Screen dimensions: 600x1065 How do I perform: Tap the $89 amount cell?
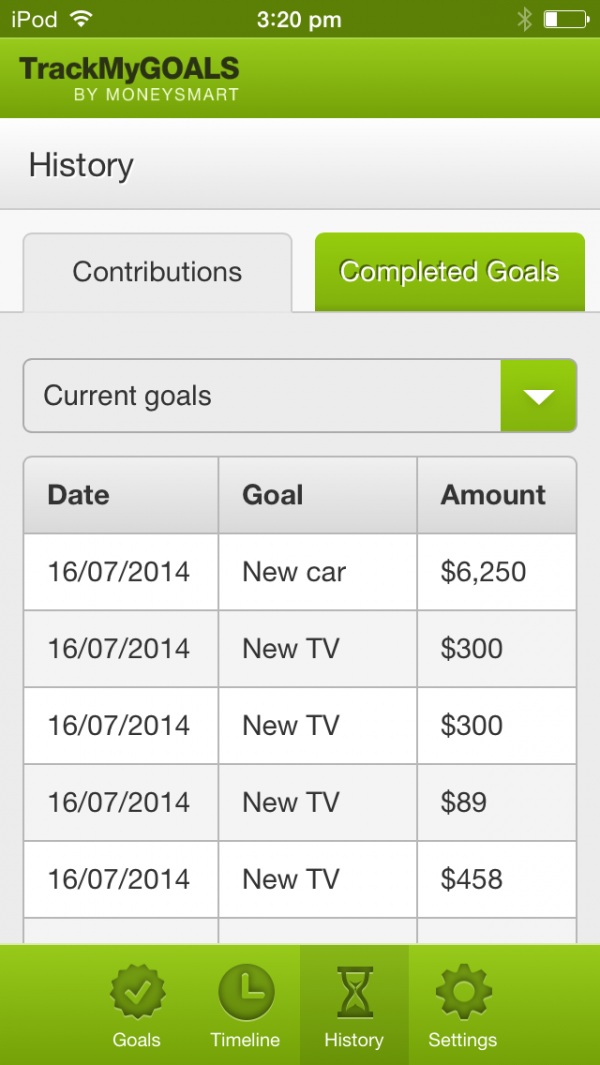point(464,802)
